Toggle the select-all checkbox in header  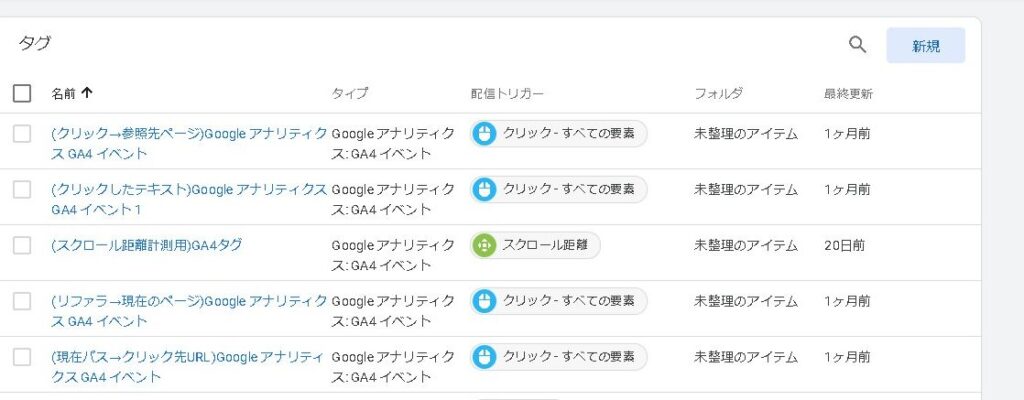(x=22, y=94)
